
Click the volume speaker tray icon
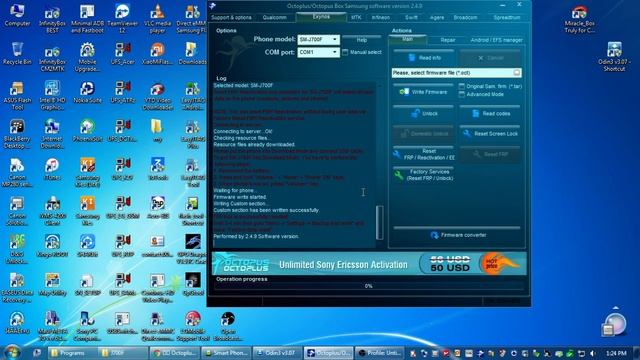point(593,353)
